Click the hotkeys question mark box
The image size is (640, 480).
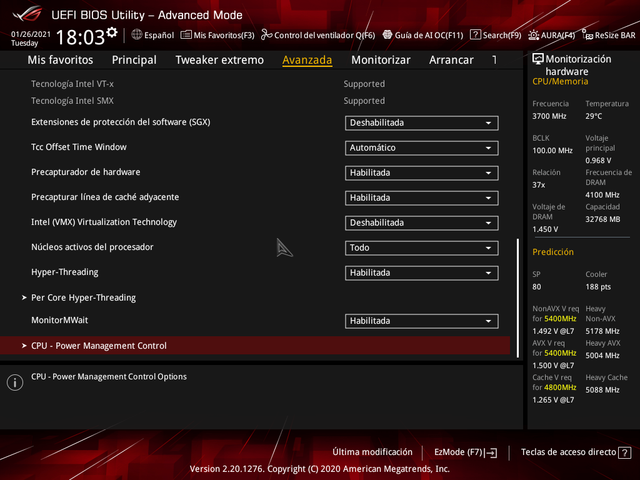pos(624,453)
